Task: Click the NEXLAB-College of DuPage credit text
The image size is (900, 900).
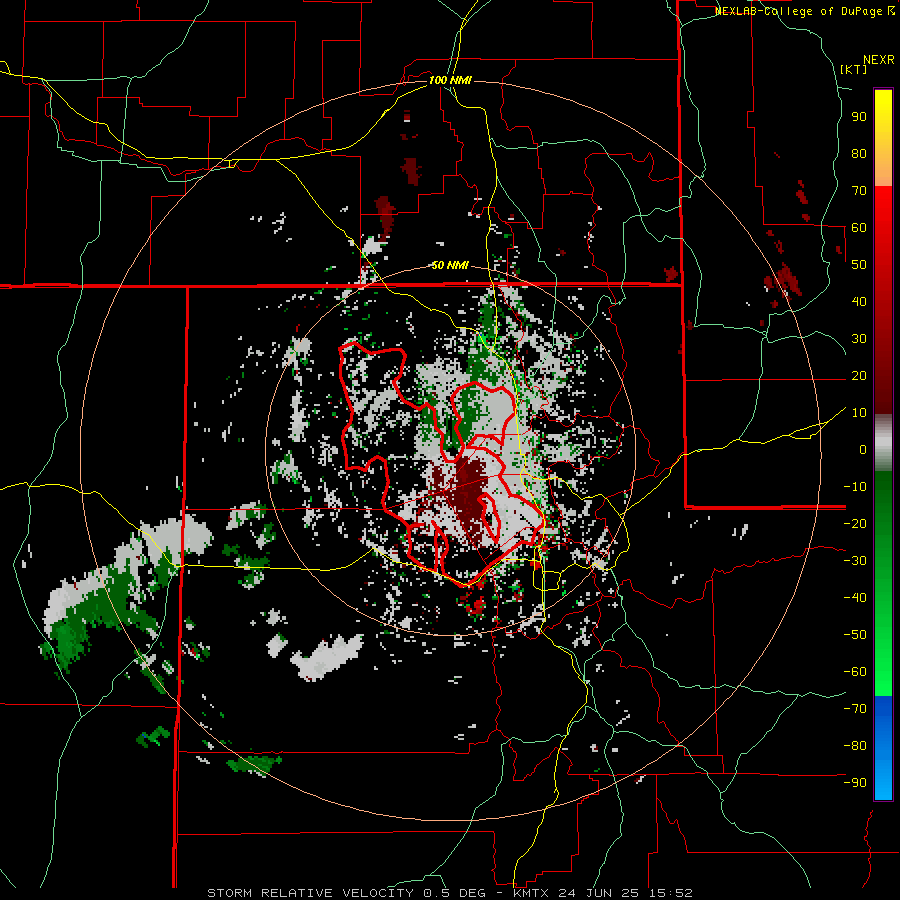Action: click(x=805, y=11)
